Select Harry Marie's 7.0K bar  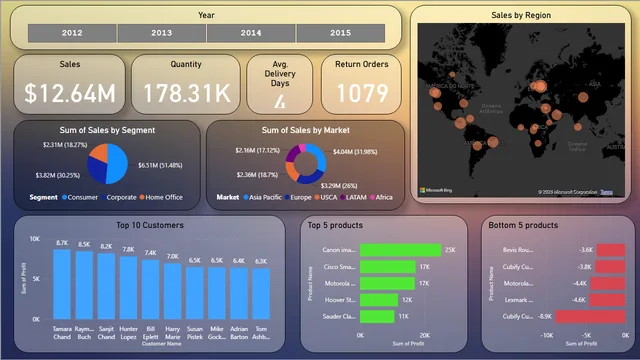click(173, 291)
